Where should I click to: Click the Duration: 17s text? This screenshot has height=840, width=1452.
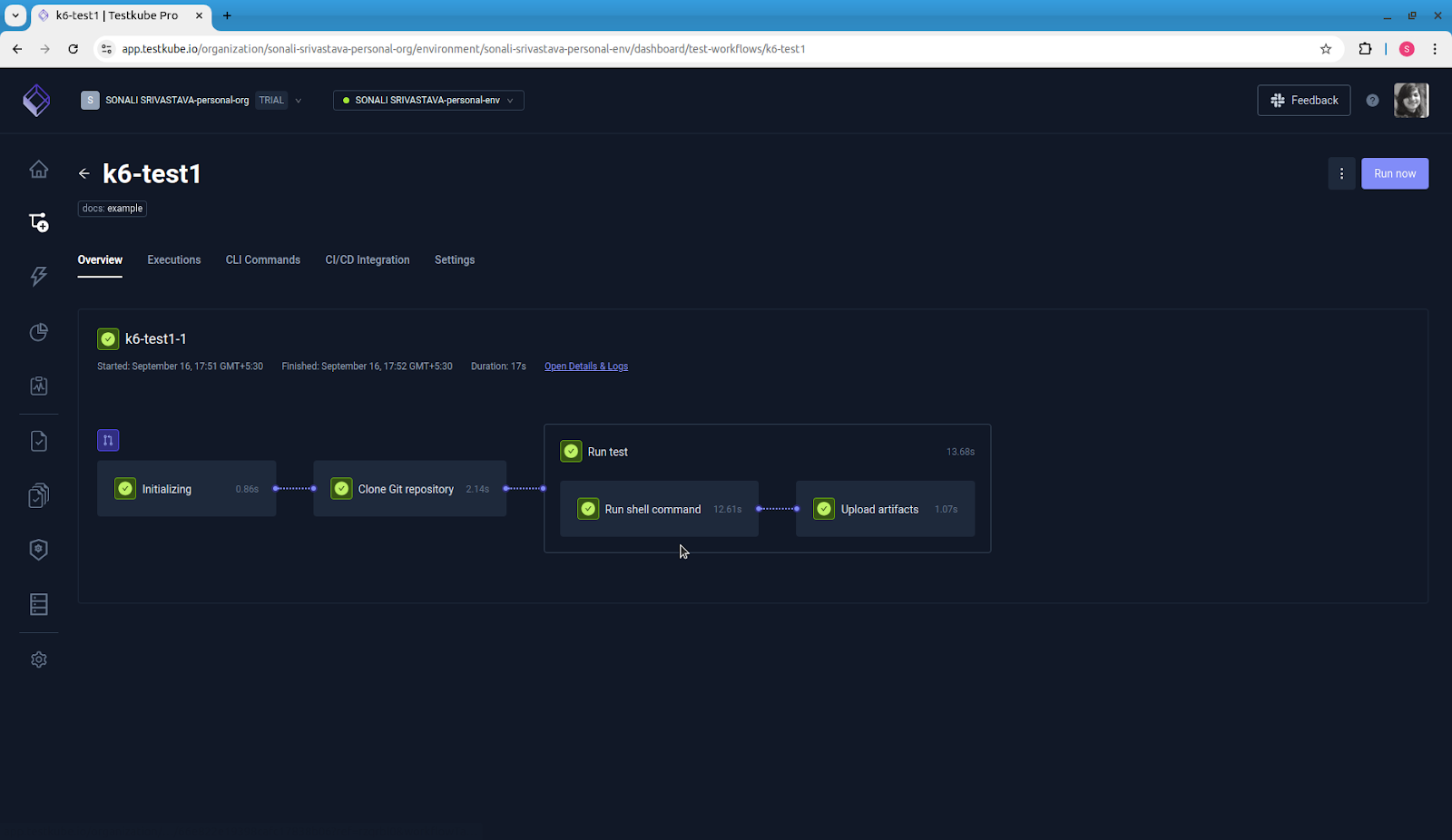coord(498,366)
